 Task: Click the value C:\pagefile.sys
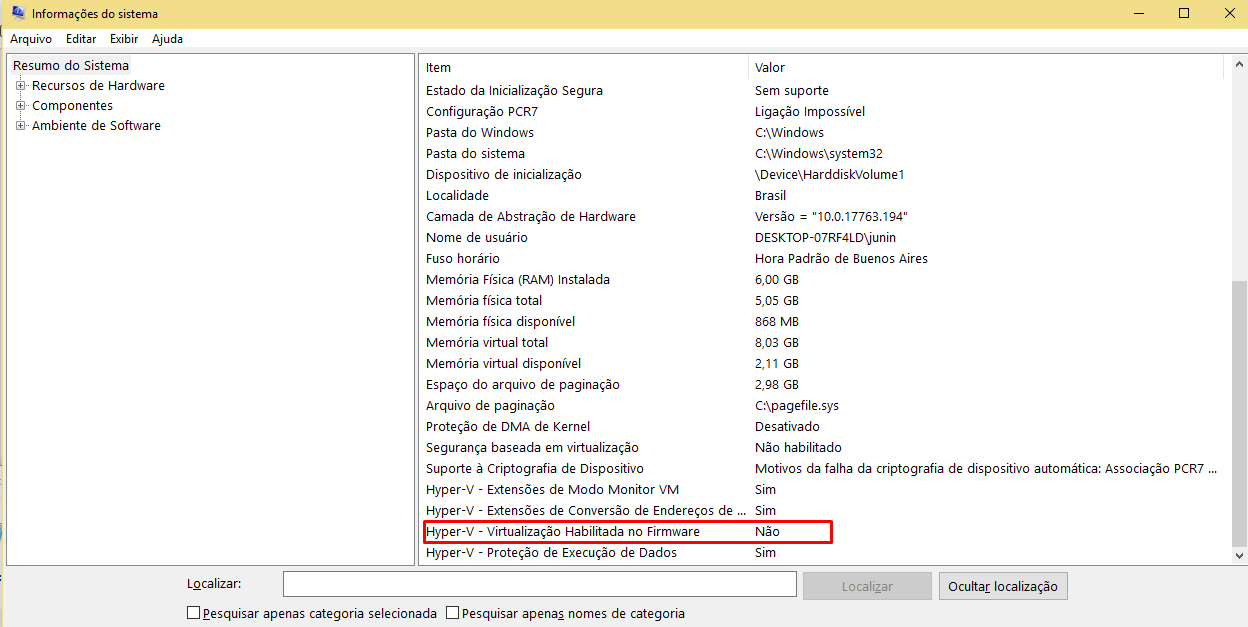[797, 406]
